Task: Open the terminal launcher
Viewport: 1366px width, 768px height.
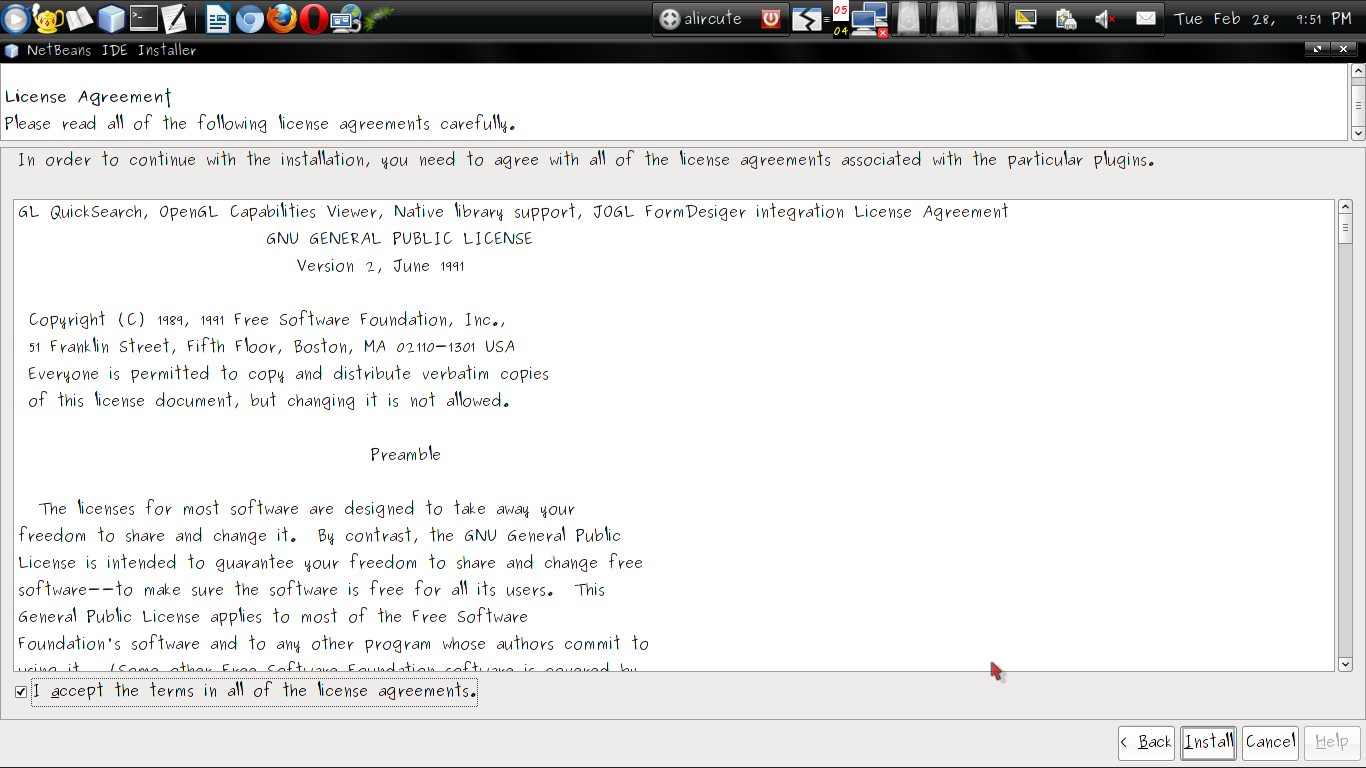Action: pyautogui.click(x=144, y=17)
